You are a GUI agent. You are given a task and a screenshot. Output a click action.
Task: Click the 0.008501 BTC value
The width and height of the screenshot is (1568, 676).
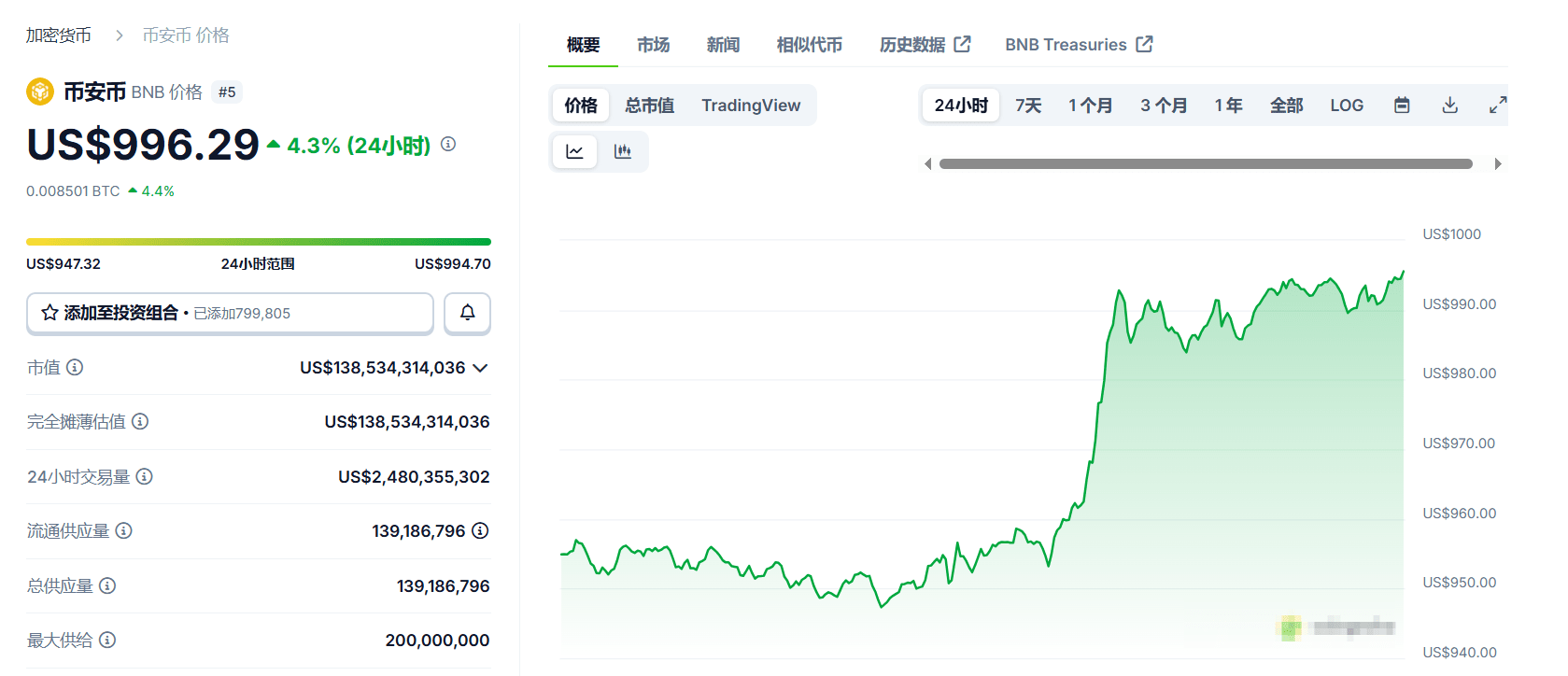tap(73, 190)
